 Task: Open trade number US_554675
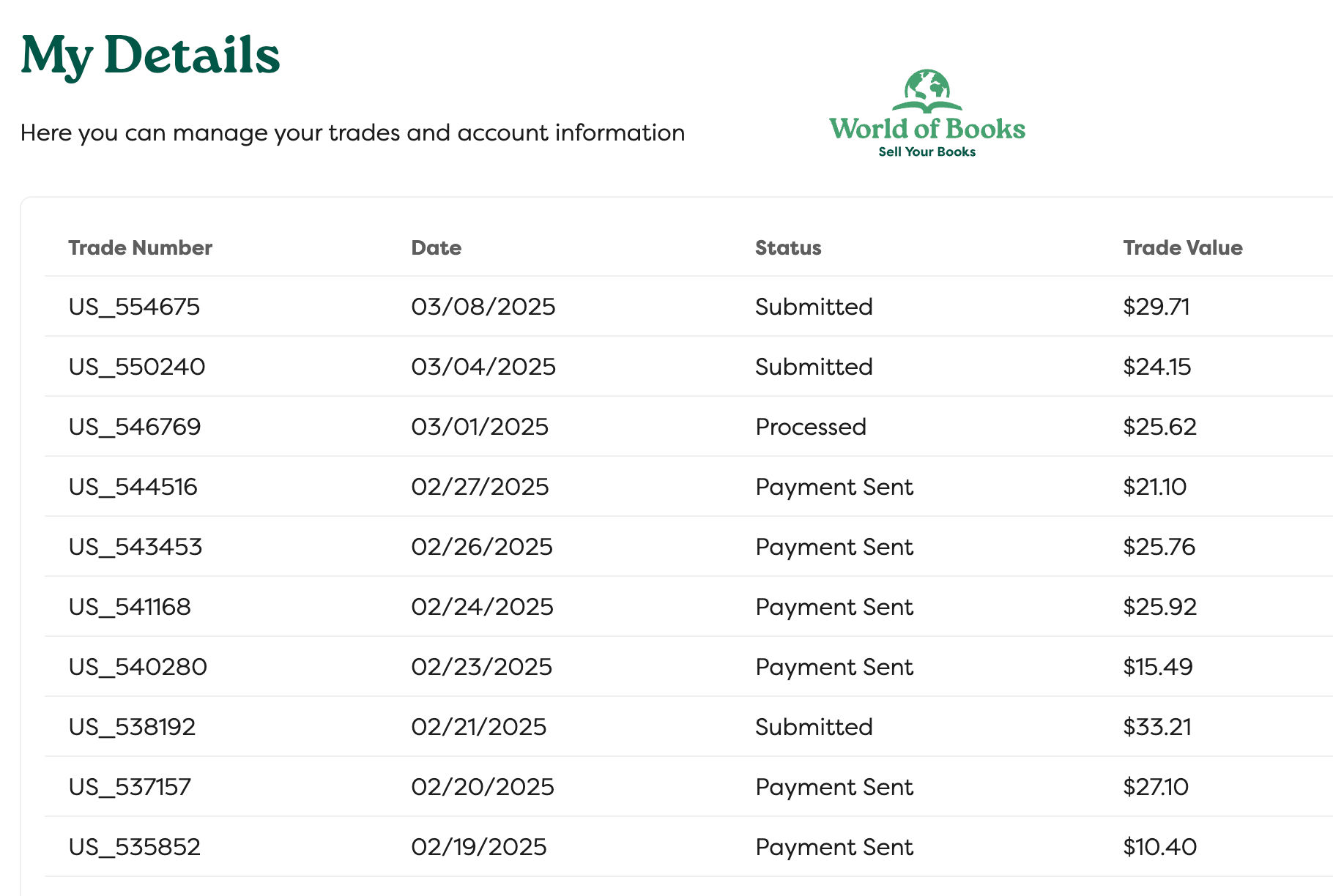(134, 307)
